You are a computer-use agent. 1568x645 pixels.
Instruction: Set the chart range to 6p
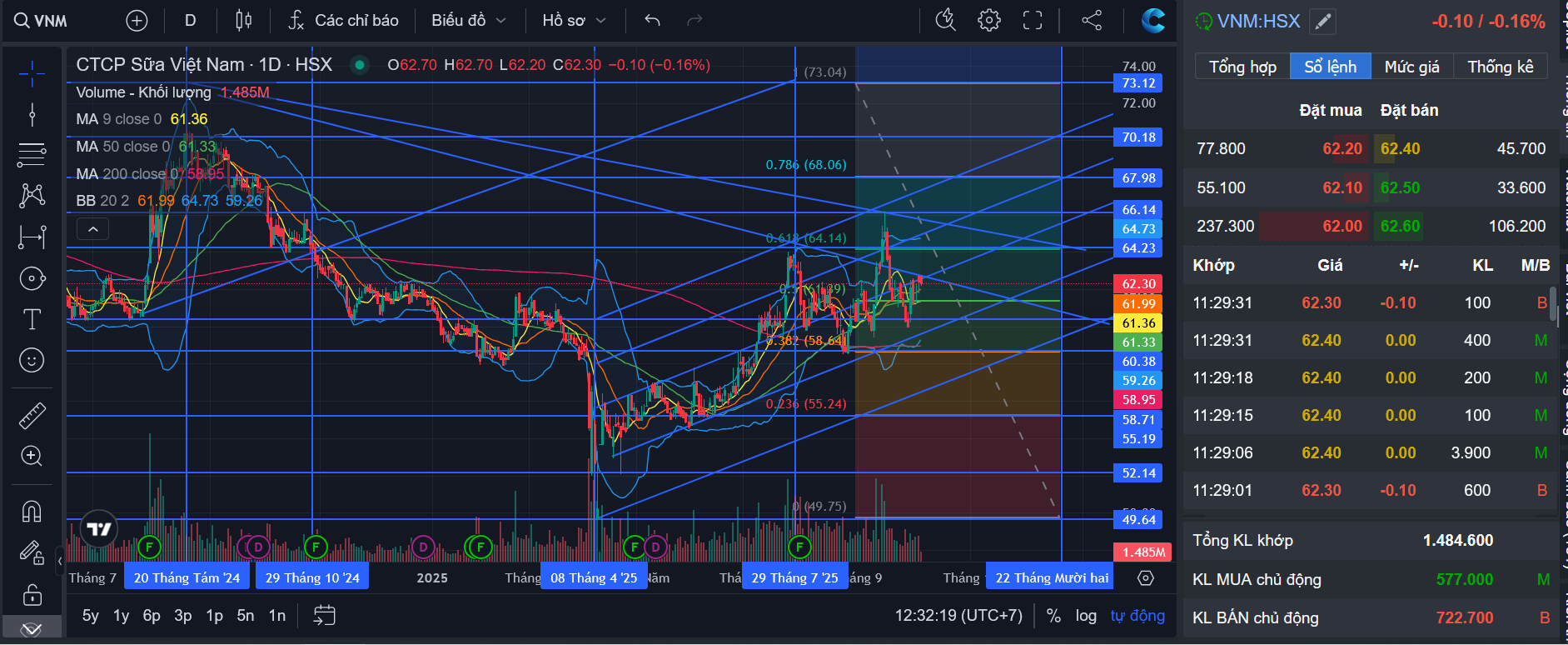tap(152, 616)
